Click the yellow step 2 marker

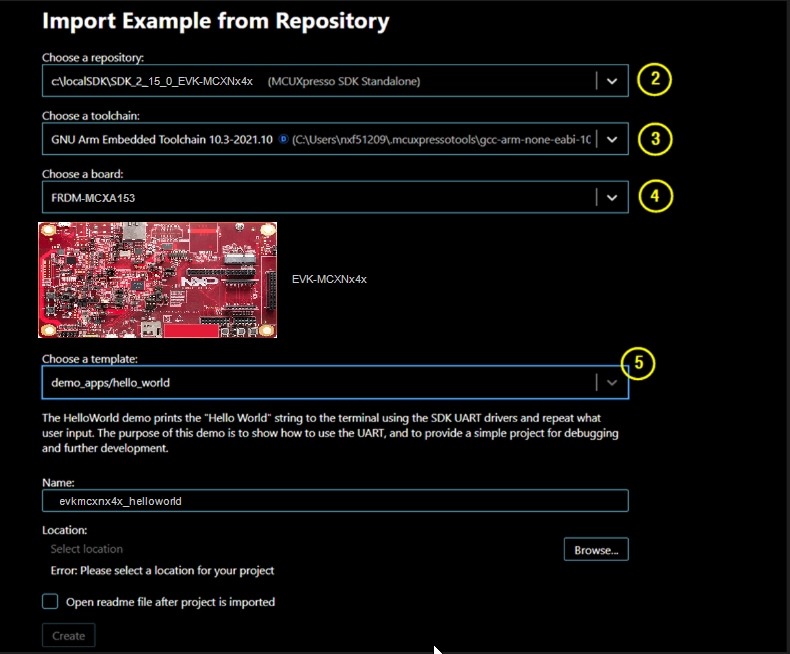(x=653, y=80)
